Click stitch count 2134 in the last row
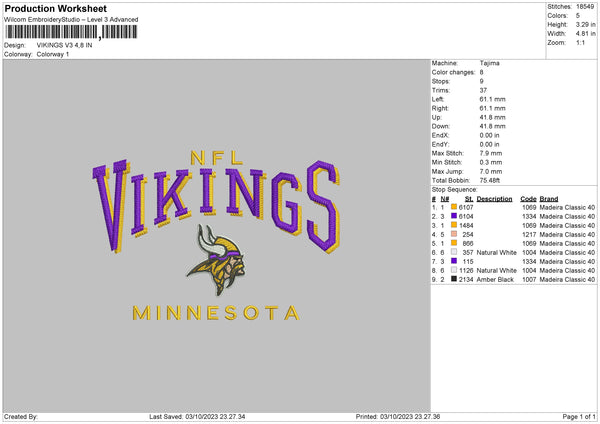The width and height of the screenshot is (600, 424). [x=466, y=279]
